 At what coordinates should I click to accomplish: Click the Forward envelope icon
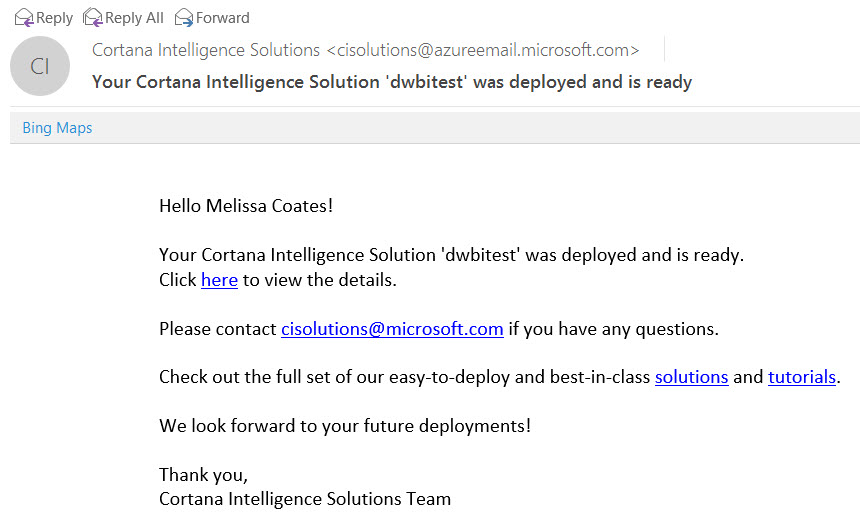184,18
